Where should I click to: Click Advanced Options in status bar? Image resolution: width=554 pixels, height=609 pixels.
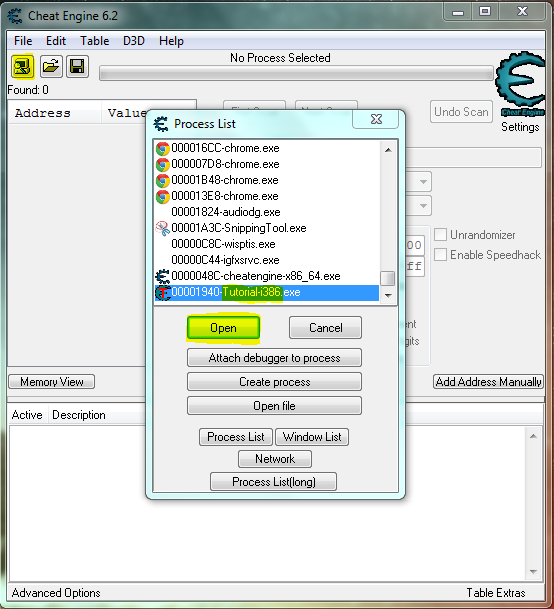(56, 593)
